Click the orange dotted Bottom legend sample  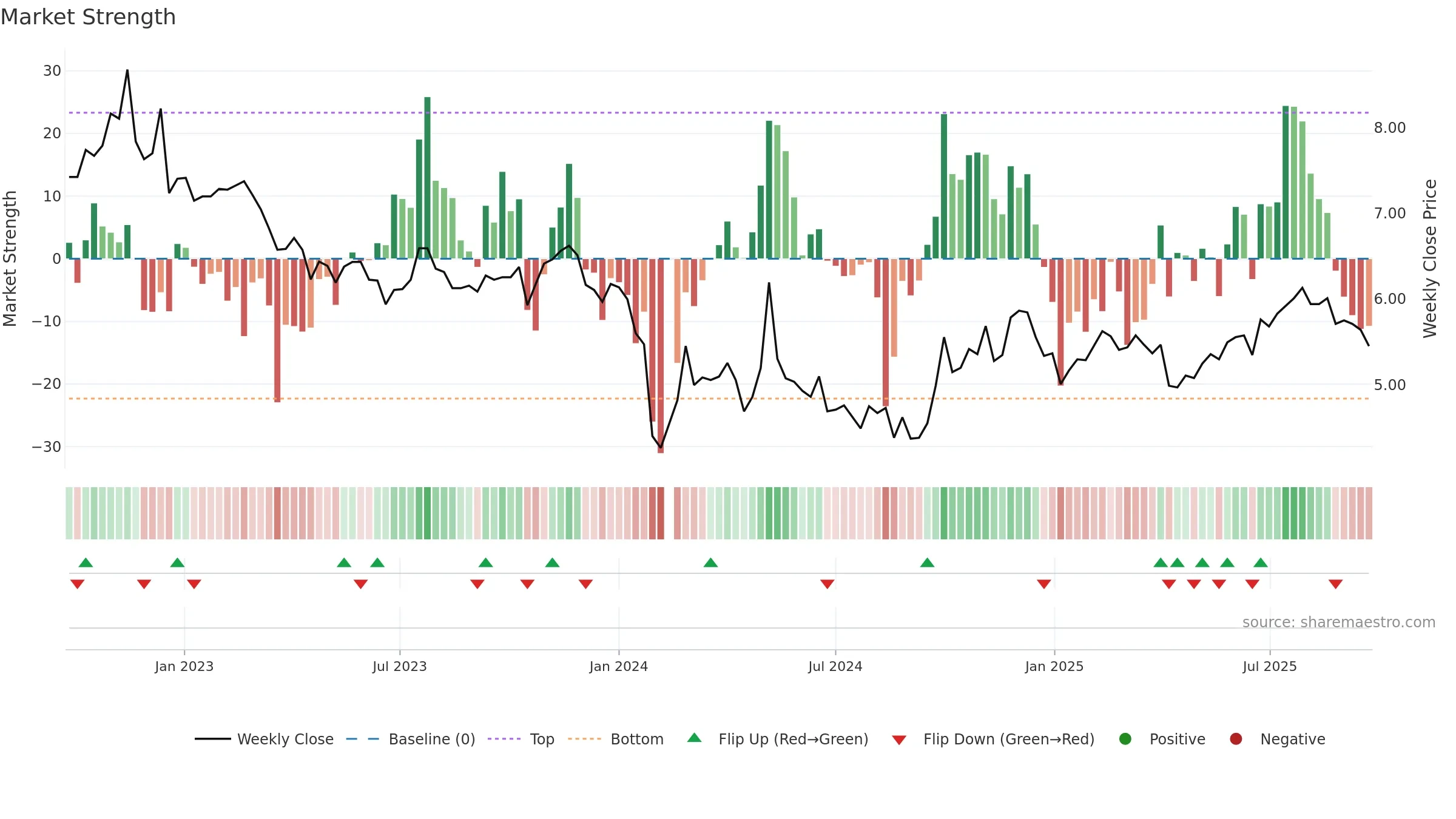[x=585, y=739]
